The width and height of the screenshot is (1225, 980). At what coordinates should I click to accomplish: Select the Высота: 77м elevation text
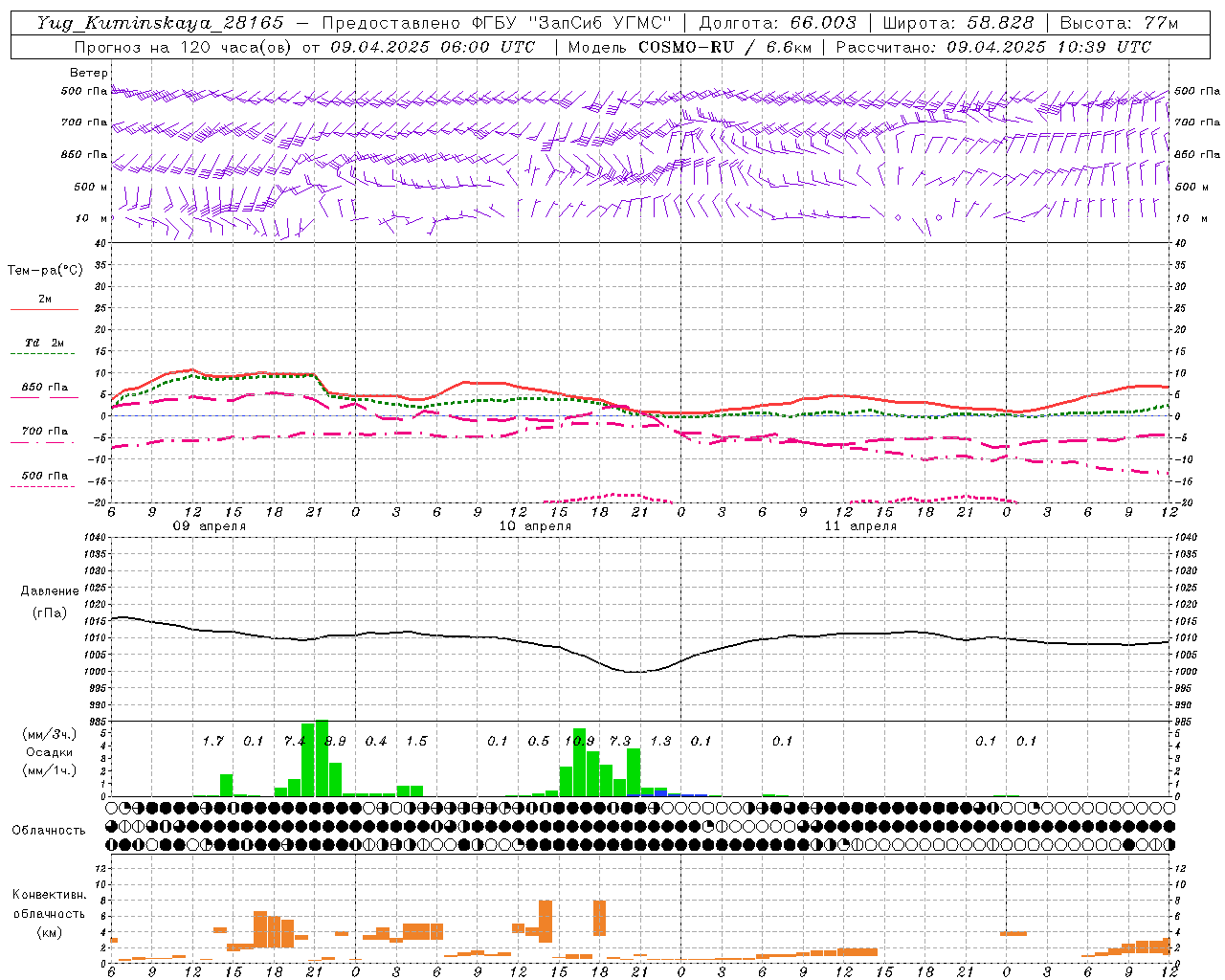(x=1119, y=23)
